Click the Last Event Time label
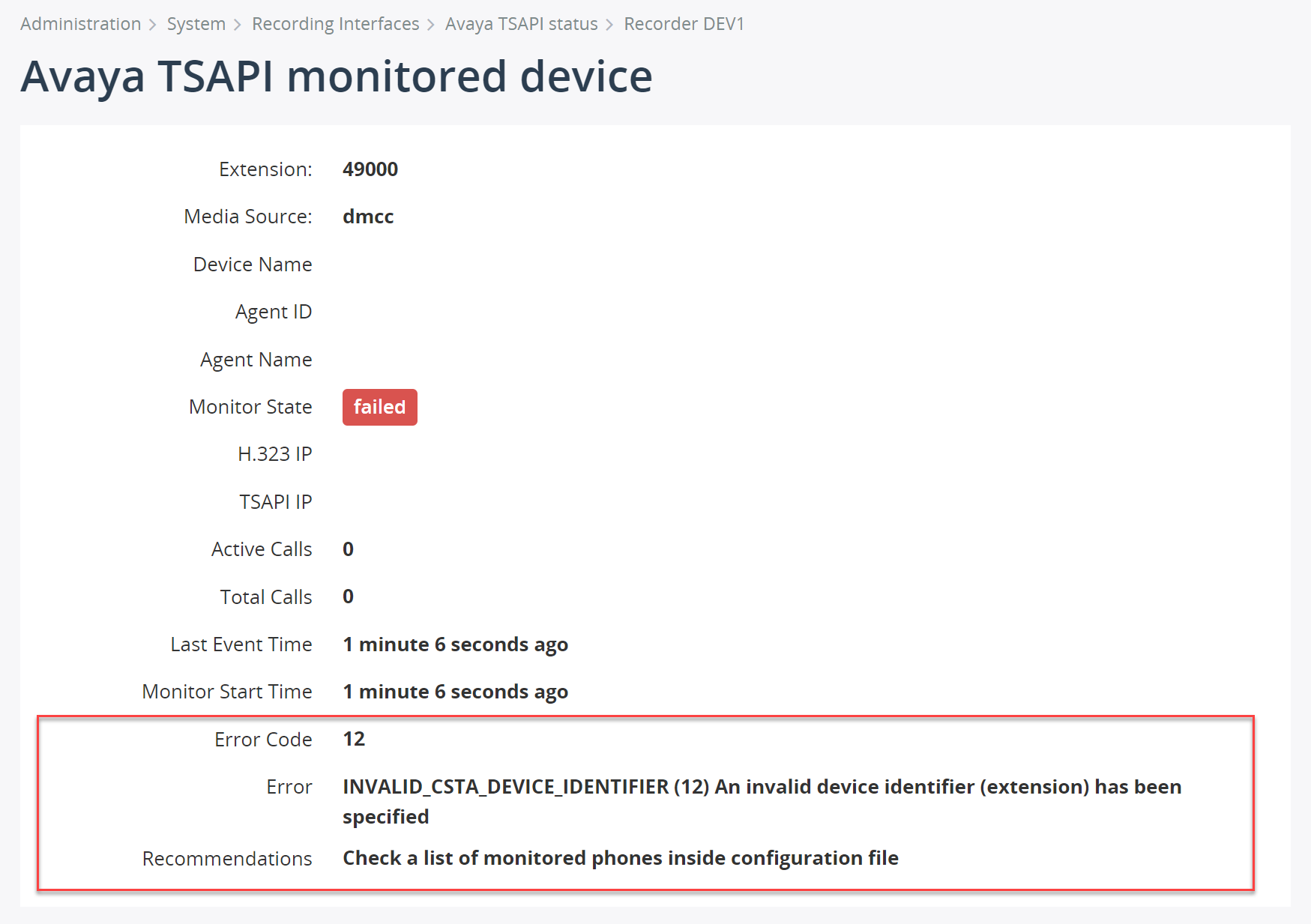The width and height of the screenshot is (1311, 924). pyautogui.click(x=241, y=644)
